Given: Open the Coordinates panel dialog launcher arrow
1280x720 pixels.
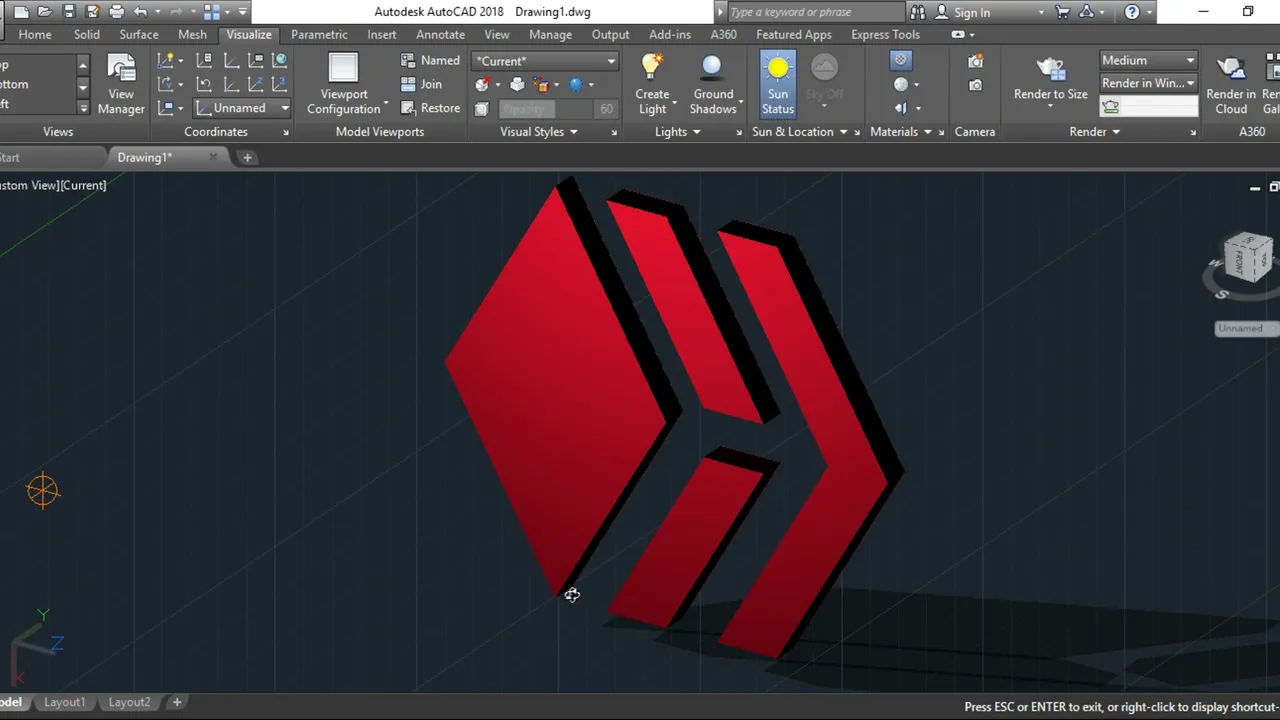Looking at the screenshot, I should [x=286, y=133].
